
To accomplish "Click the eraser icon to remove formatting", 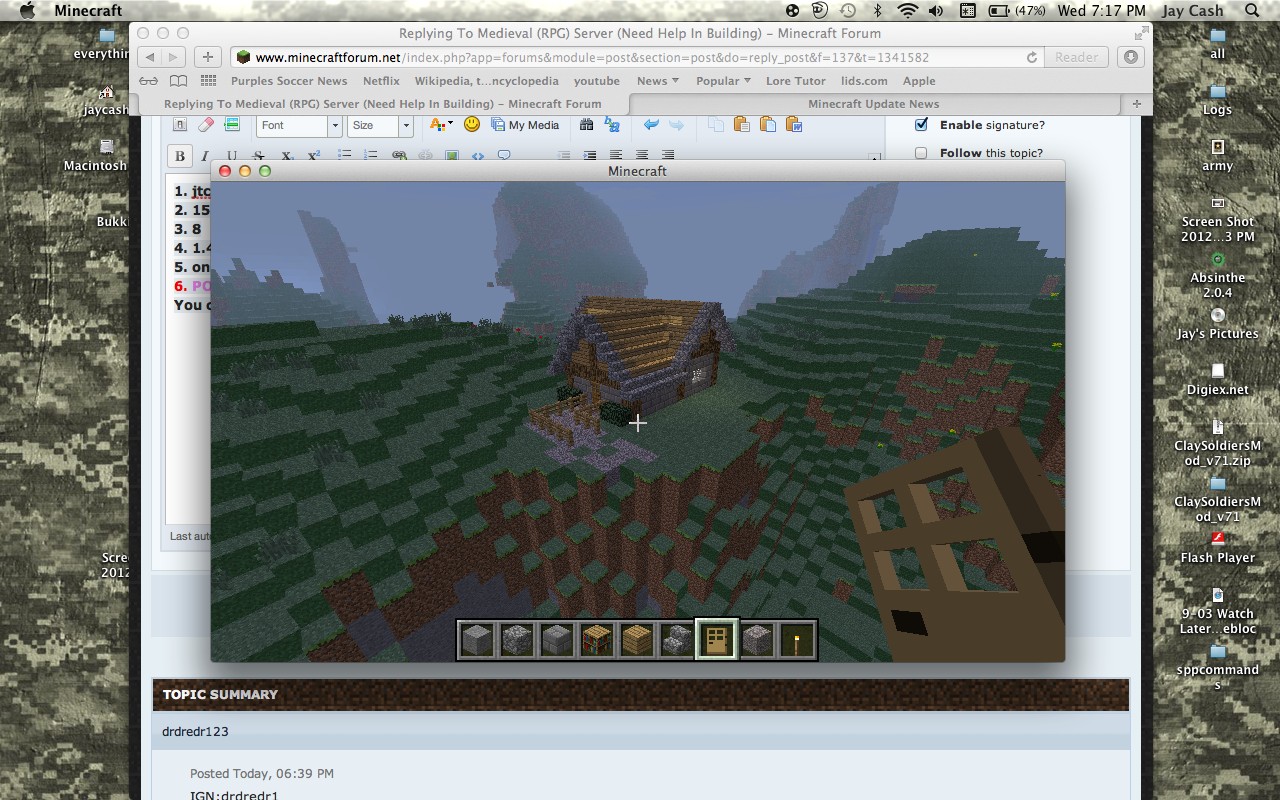I will [x=204, y=125].
